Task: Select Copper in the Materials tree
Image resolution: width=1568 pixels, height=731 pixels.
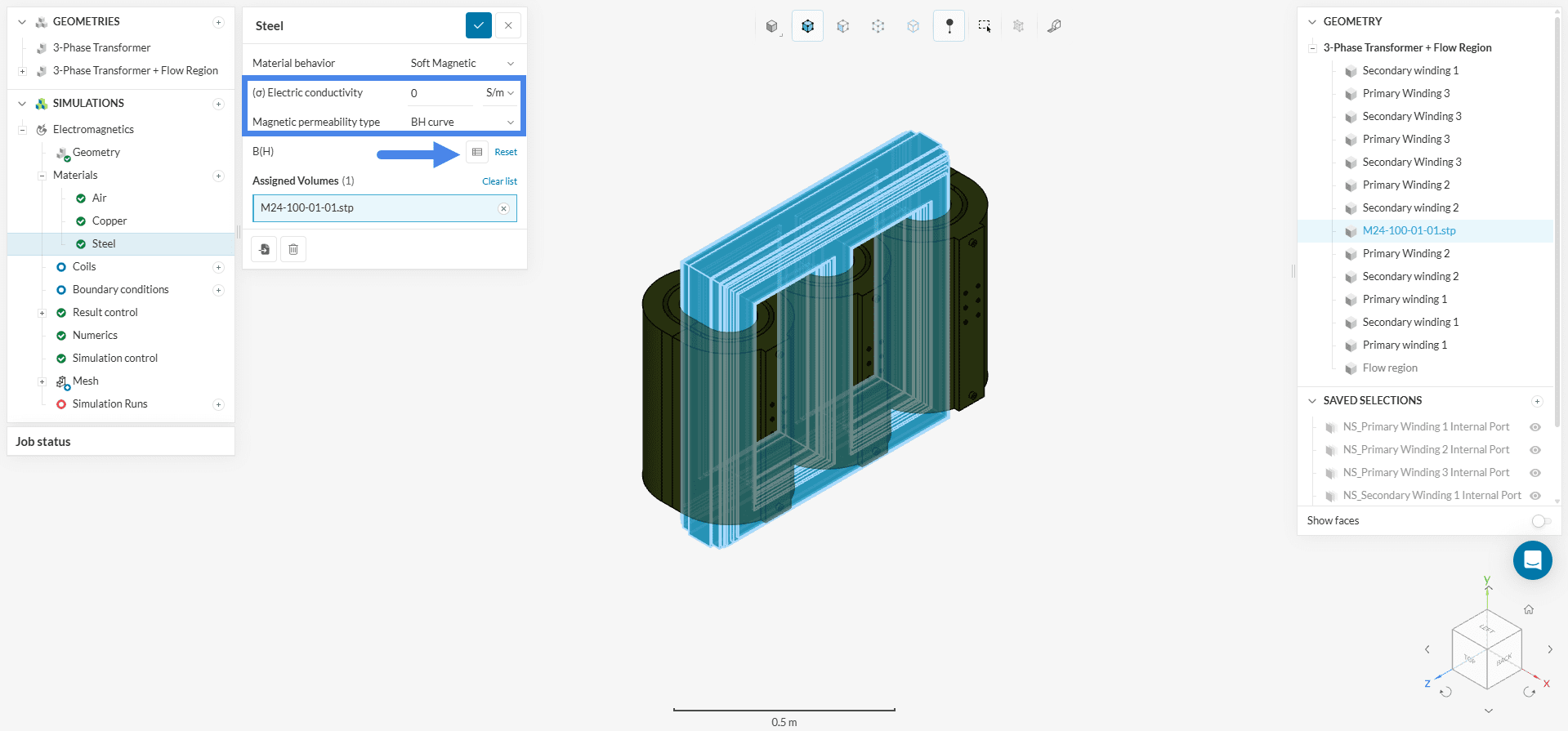Action: (x=109, y=221)
